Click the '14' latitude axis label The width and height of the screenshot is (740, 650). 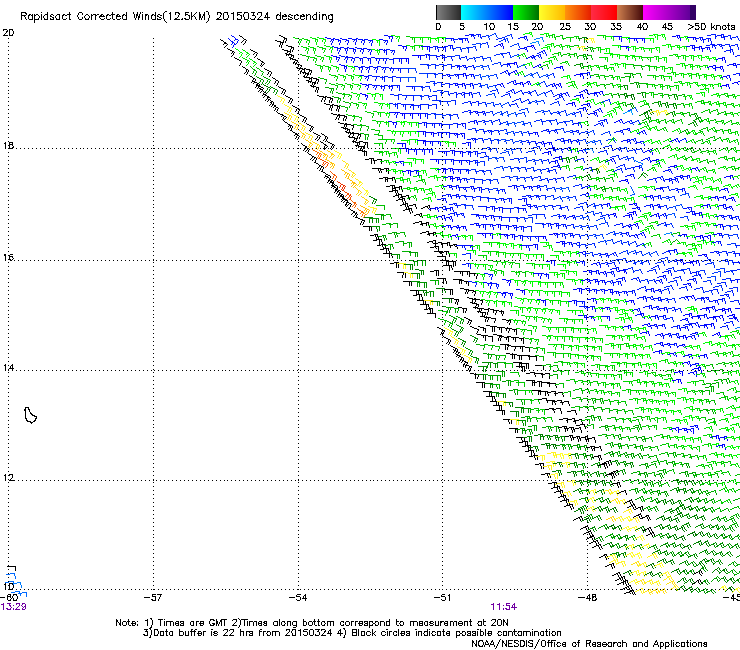point(8,368)
